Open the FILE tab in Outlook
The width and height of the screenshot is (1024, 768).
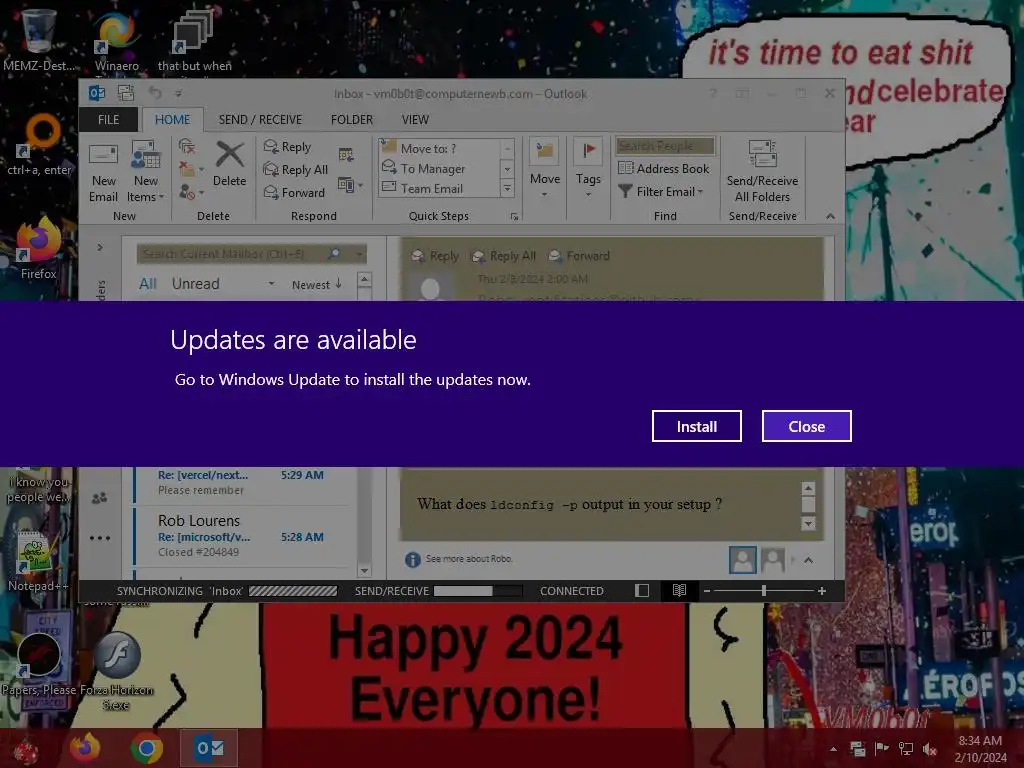tap(108, 120)
